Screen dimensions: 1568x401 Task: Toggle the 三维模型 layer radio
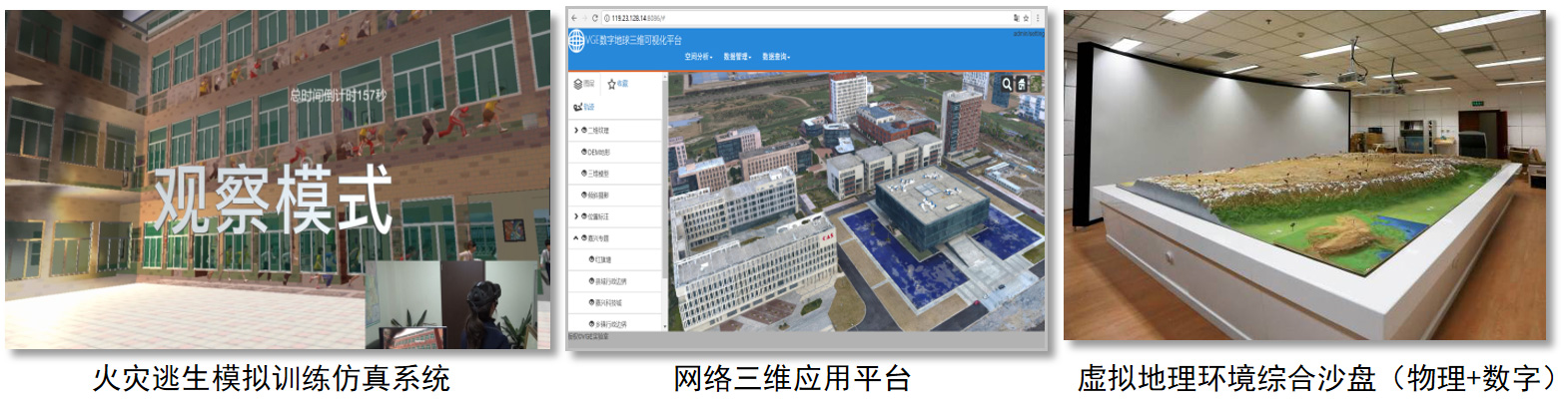(585, 174)
